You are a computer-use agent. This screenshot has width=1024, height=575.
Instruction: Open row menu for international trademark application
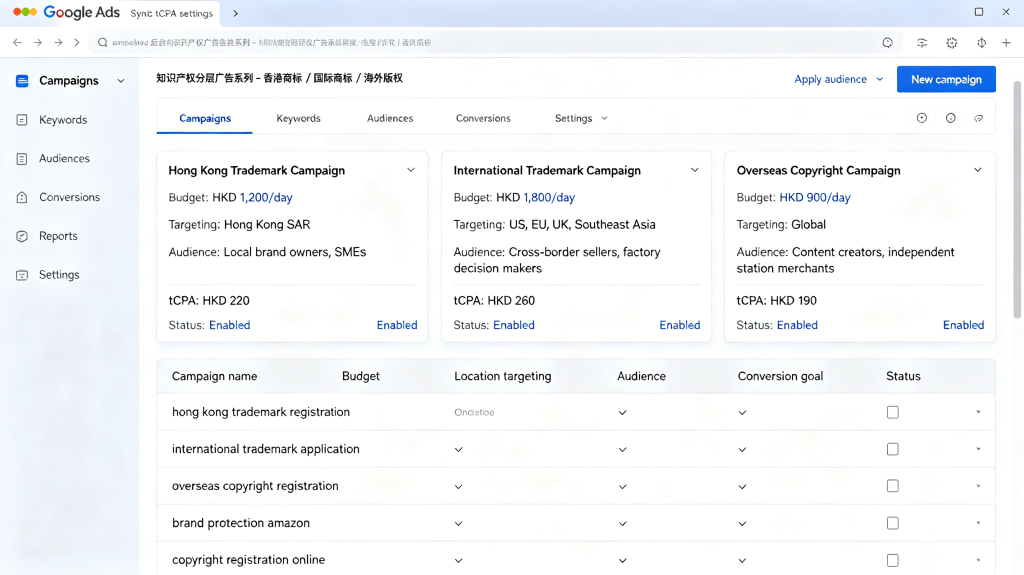[978, 449]
